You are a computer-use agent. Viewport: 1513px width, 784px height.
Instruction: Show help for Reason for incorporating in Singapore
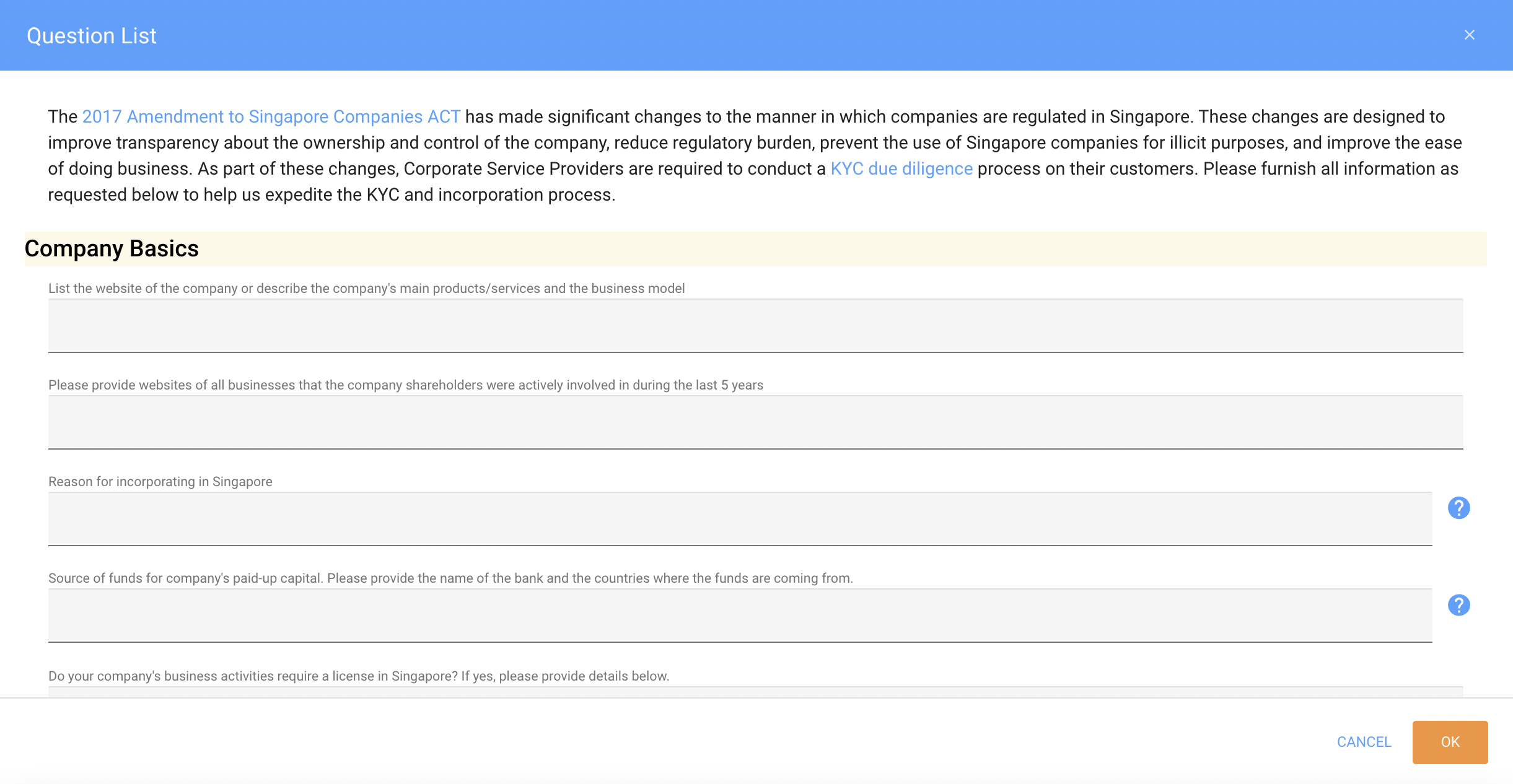(1459, 508)
